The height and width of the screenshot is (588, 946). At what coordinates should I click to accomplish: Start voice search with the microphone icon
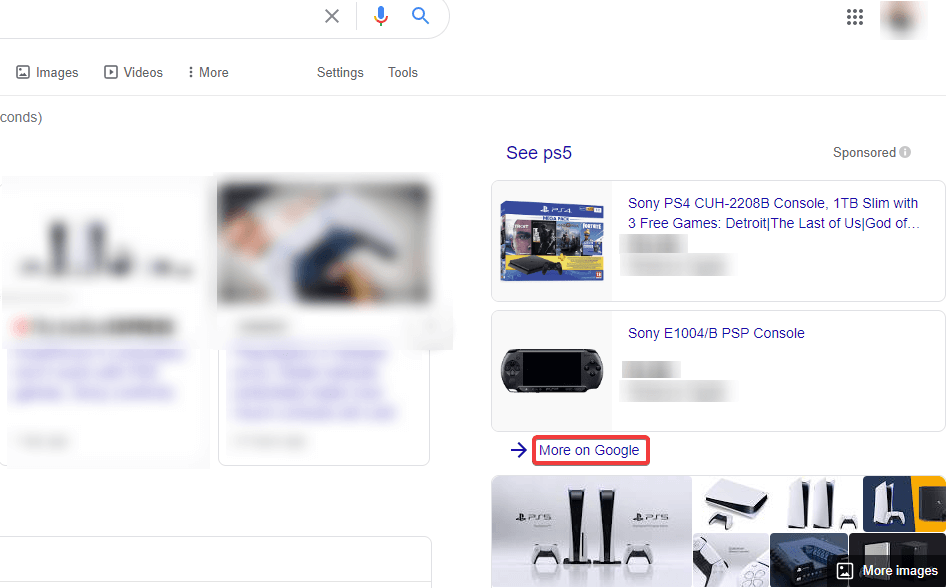click(x=381, y=16)
